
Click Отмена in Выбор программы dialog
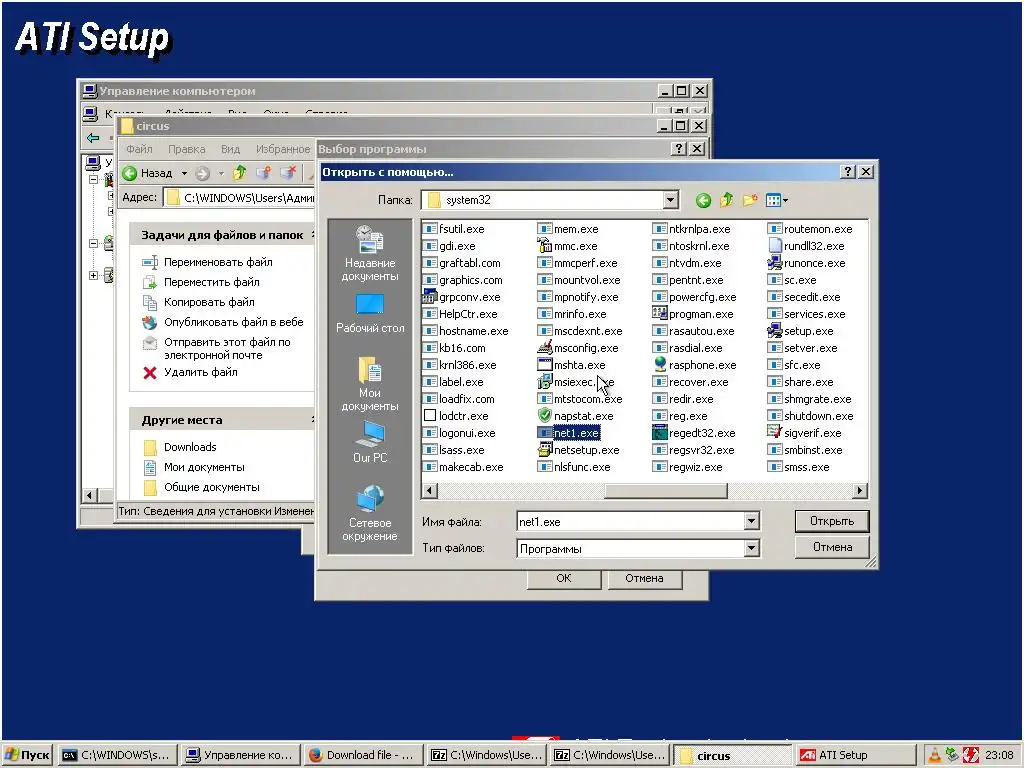[x=644, y=579]
